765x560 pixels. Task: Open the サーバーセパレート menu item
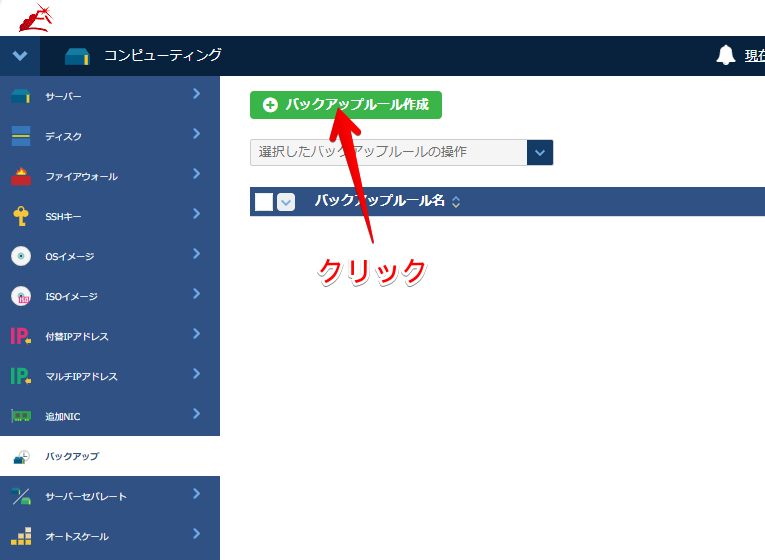85,497
